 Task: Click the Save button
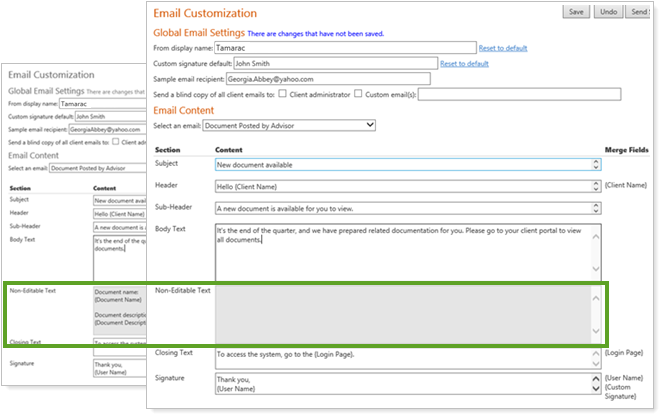pos(576,12)
